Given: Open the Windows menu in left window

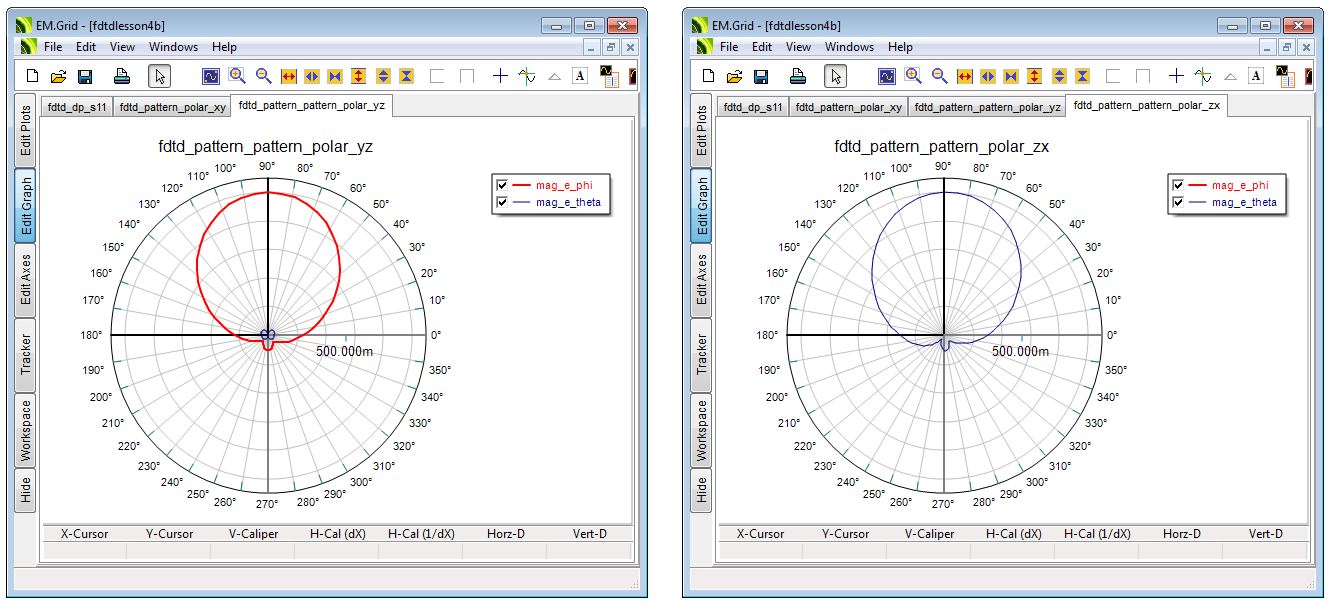Looking at the screenshot, I should 173,47.
